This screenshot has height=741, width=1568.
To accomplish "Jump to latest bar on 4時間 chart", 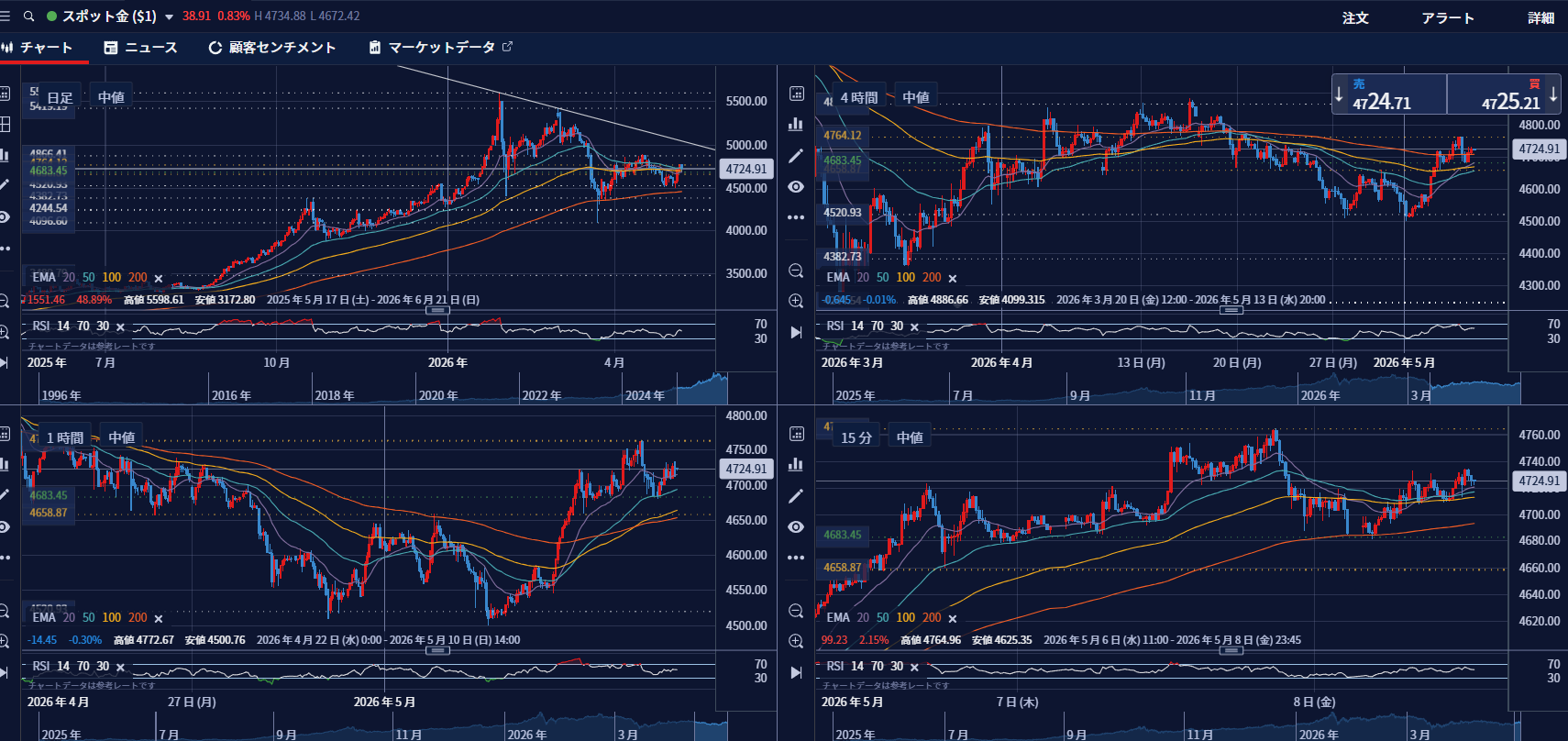I will [796, 332].
